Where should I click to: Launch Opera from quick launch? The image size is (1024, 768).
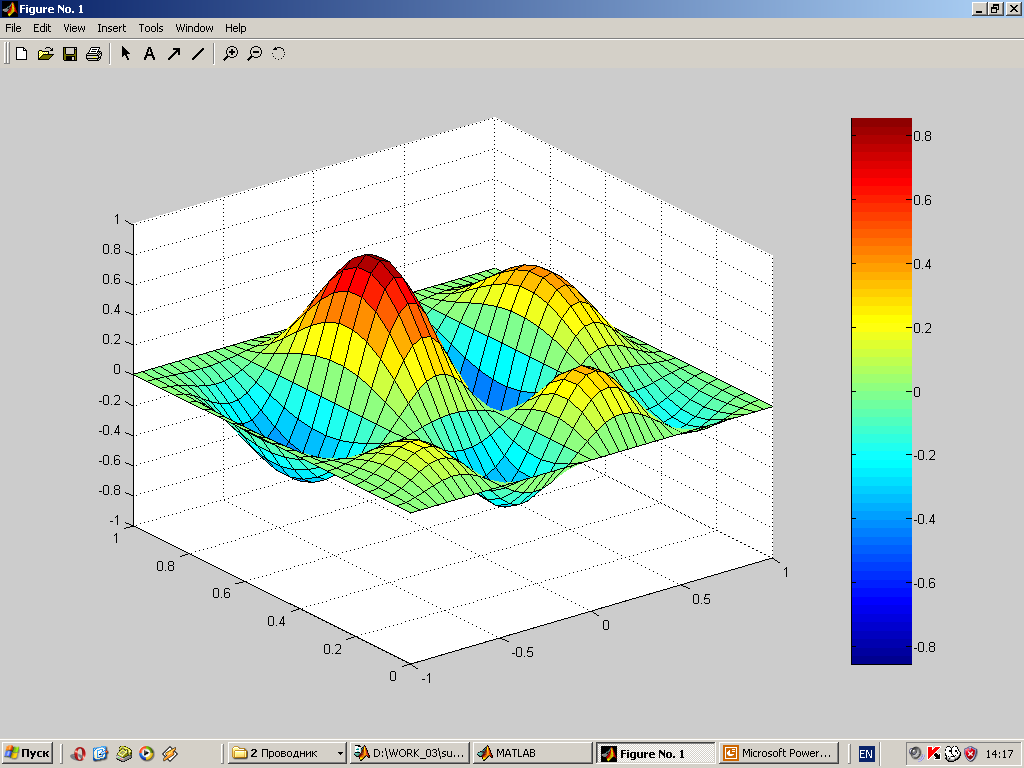(x=78, y=754)
